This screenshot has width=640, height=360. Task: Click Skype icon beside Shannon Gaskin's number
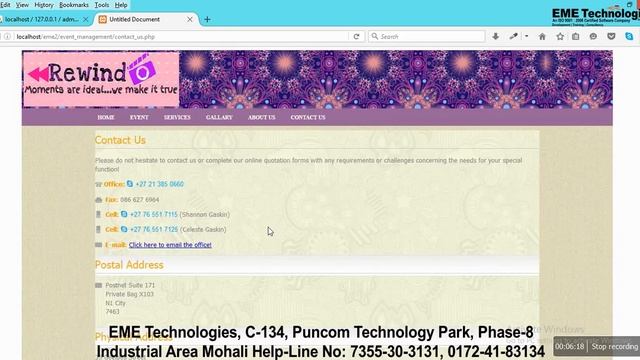click(124, 214)
